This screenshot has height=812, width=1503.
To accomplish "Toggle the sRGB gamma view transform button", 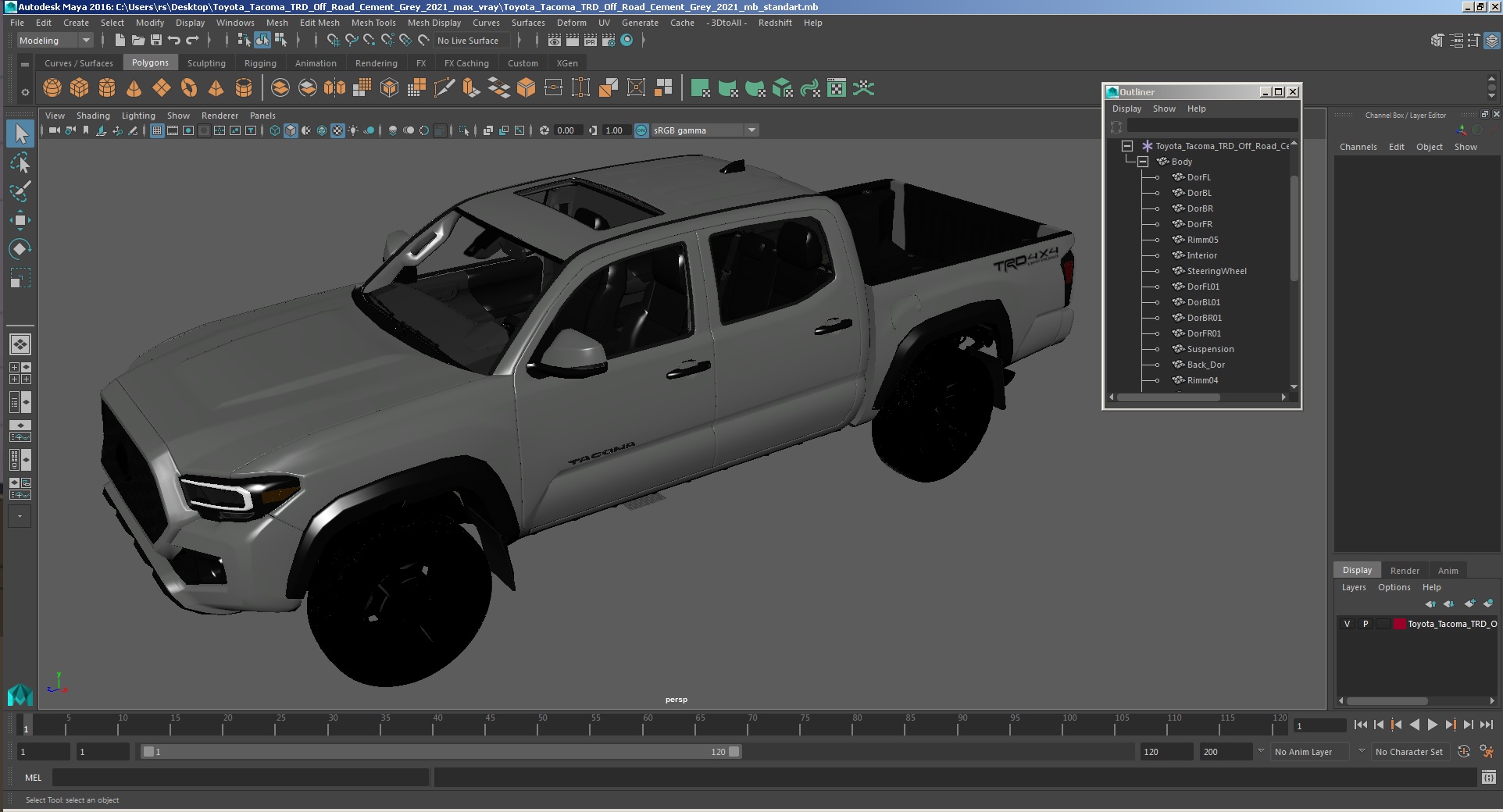I will coord(641,130).
